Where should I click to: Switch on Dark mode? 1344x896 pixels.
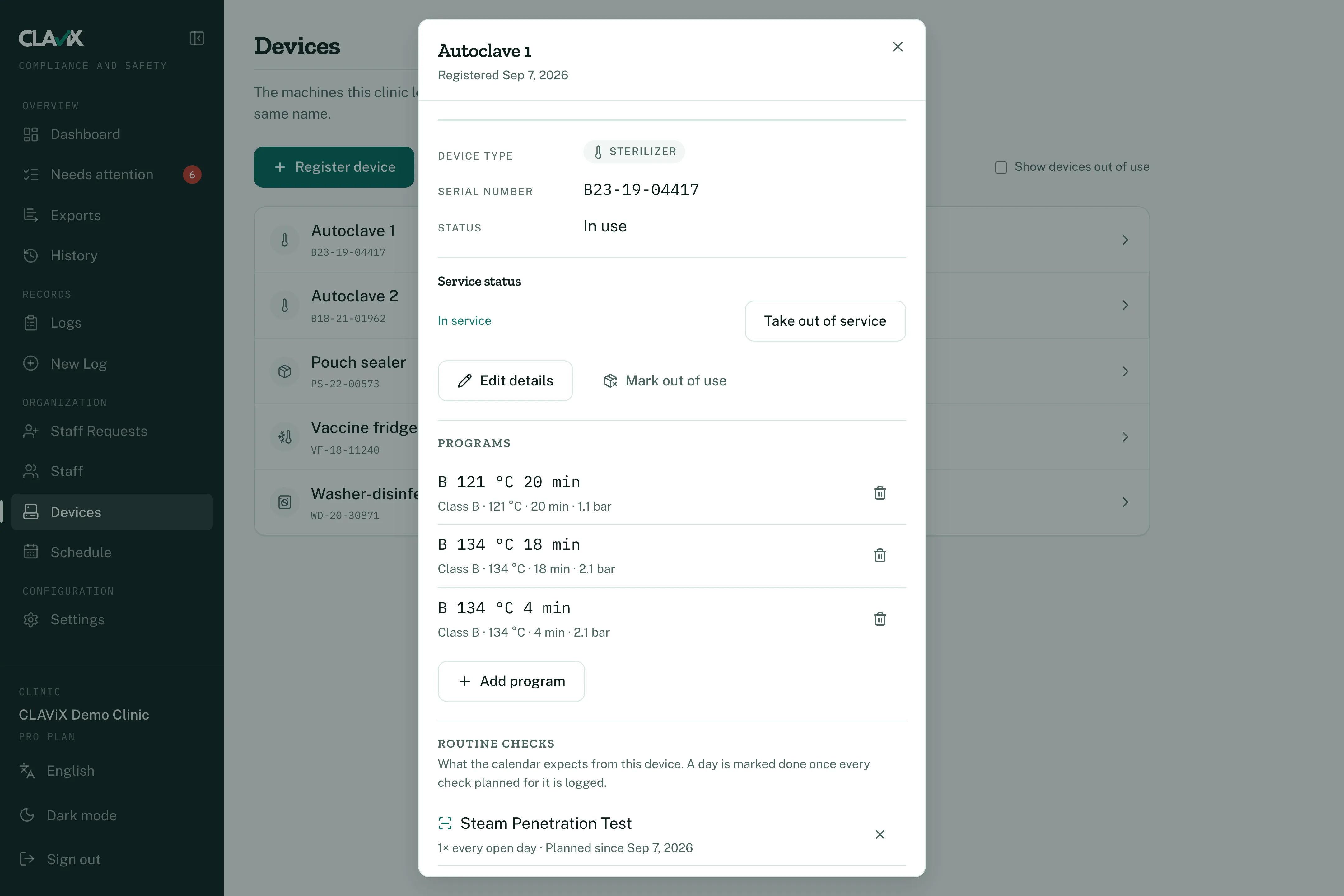click(68, 815)
